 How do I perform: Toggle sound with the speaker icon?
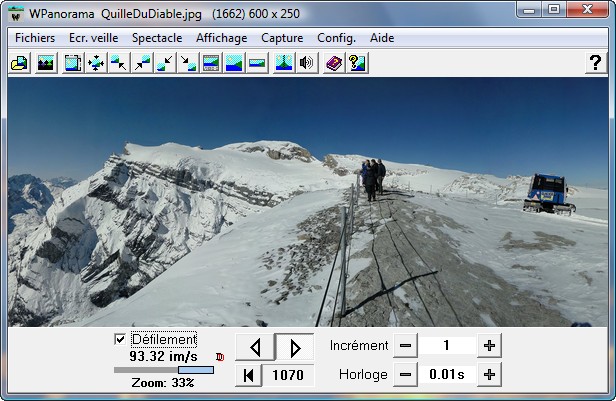[306, 63]
